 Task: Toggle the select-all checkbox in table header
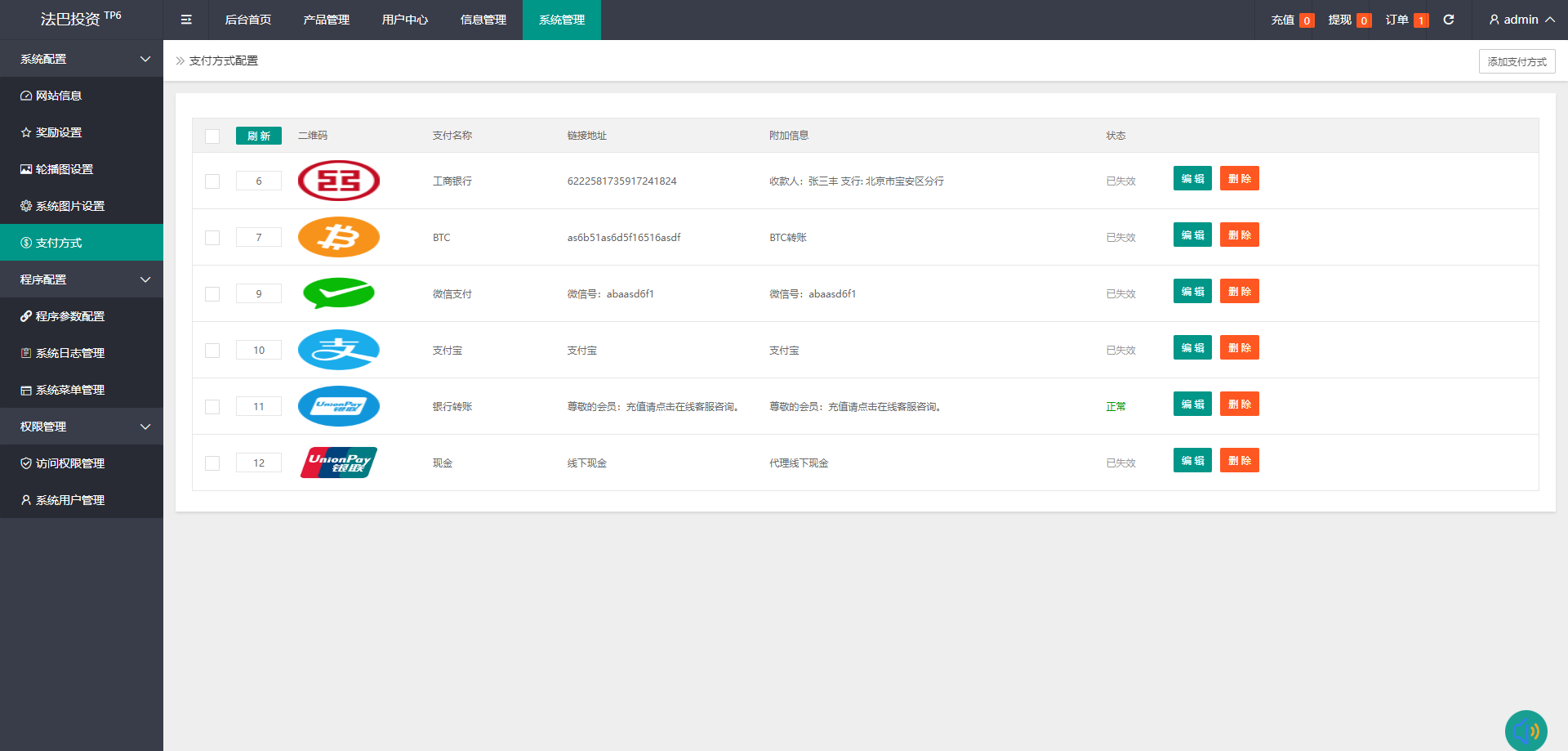pyautogui.click(x=212, y=136)
